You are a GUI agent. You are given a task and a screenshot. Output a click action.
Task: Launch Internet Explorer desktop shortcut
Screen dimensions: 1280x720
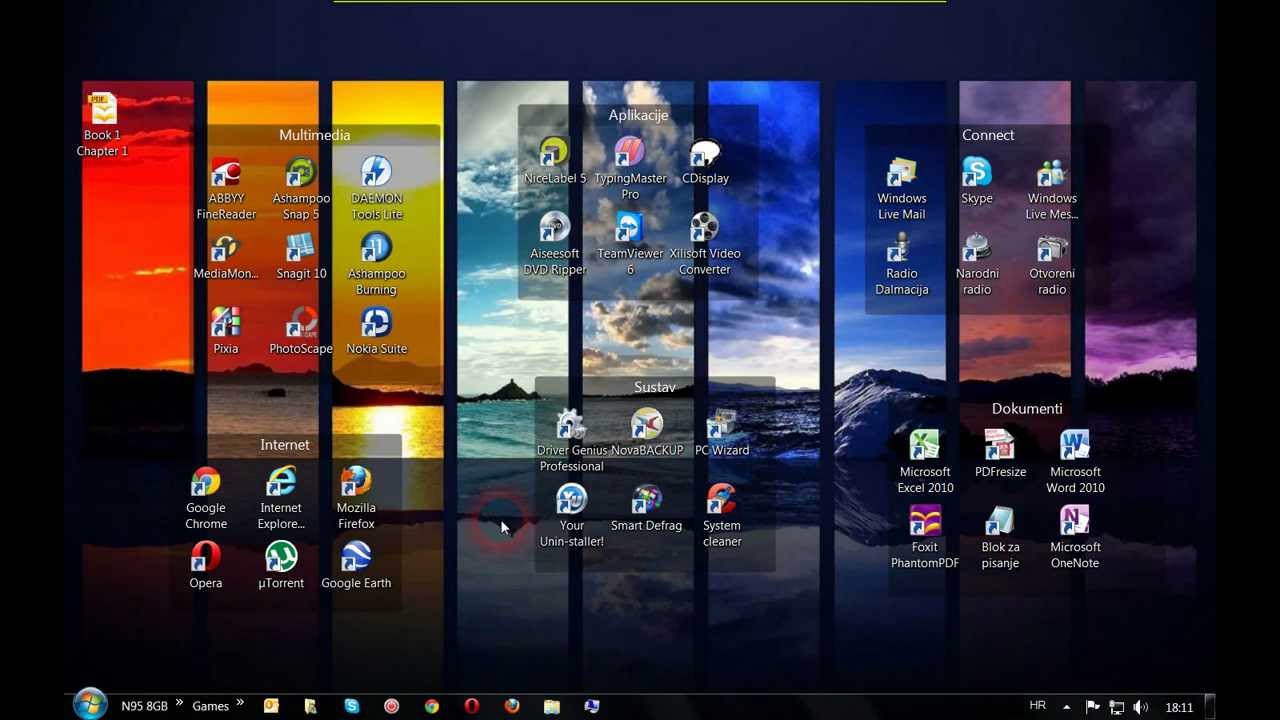(281, 498)
